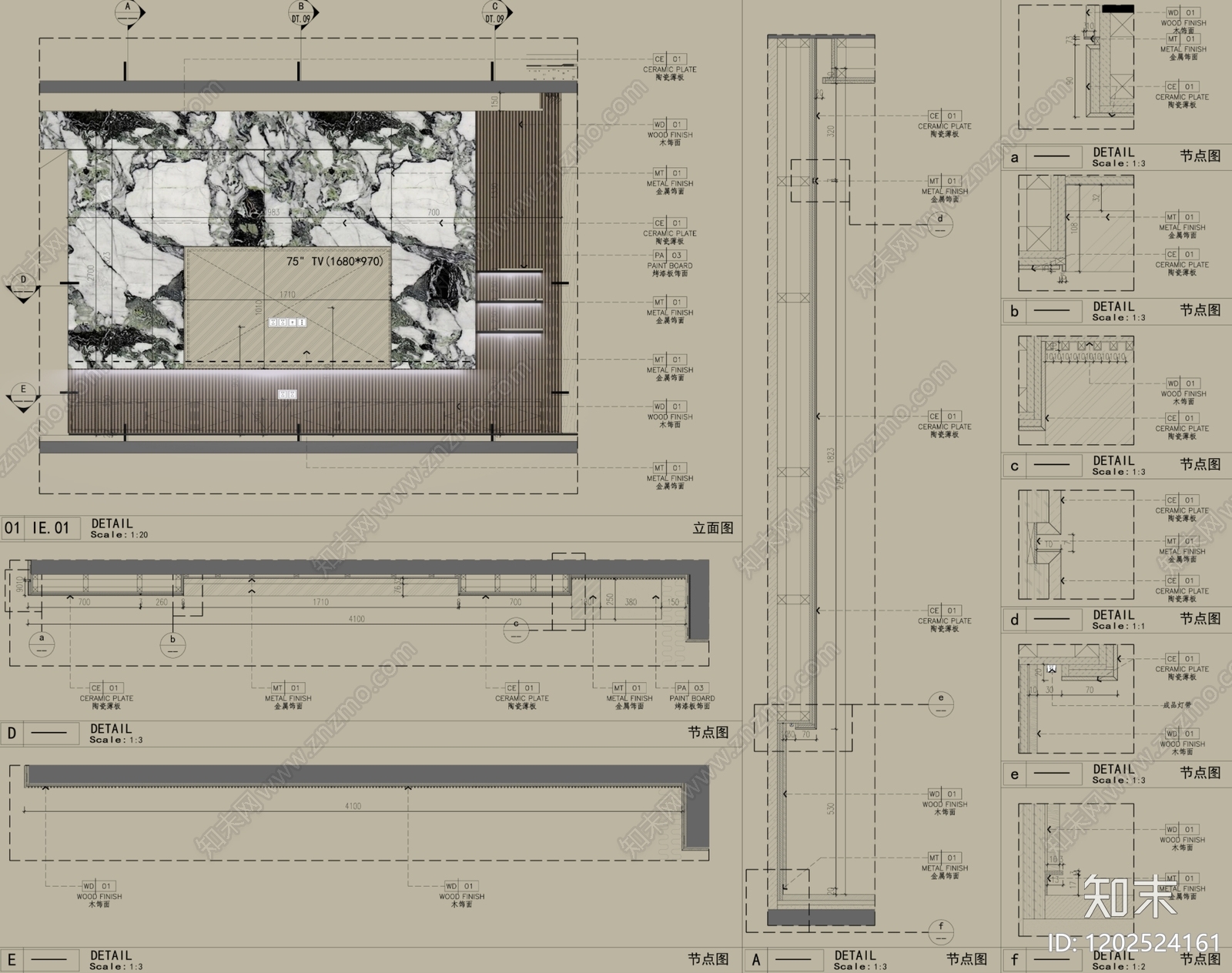
Task: Click detail callout circle e beside section A
Action: (x=940, y=704)
